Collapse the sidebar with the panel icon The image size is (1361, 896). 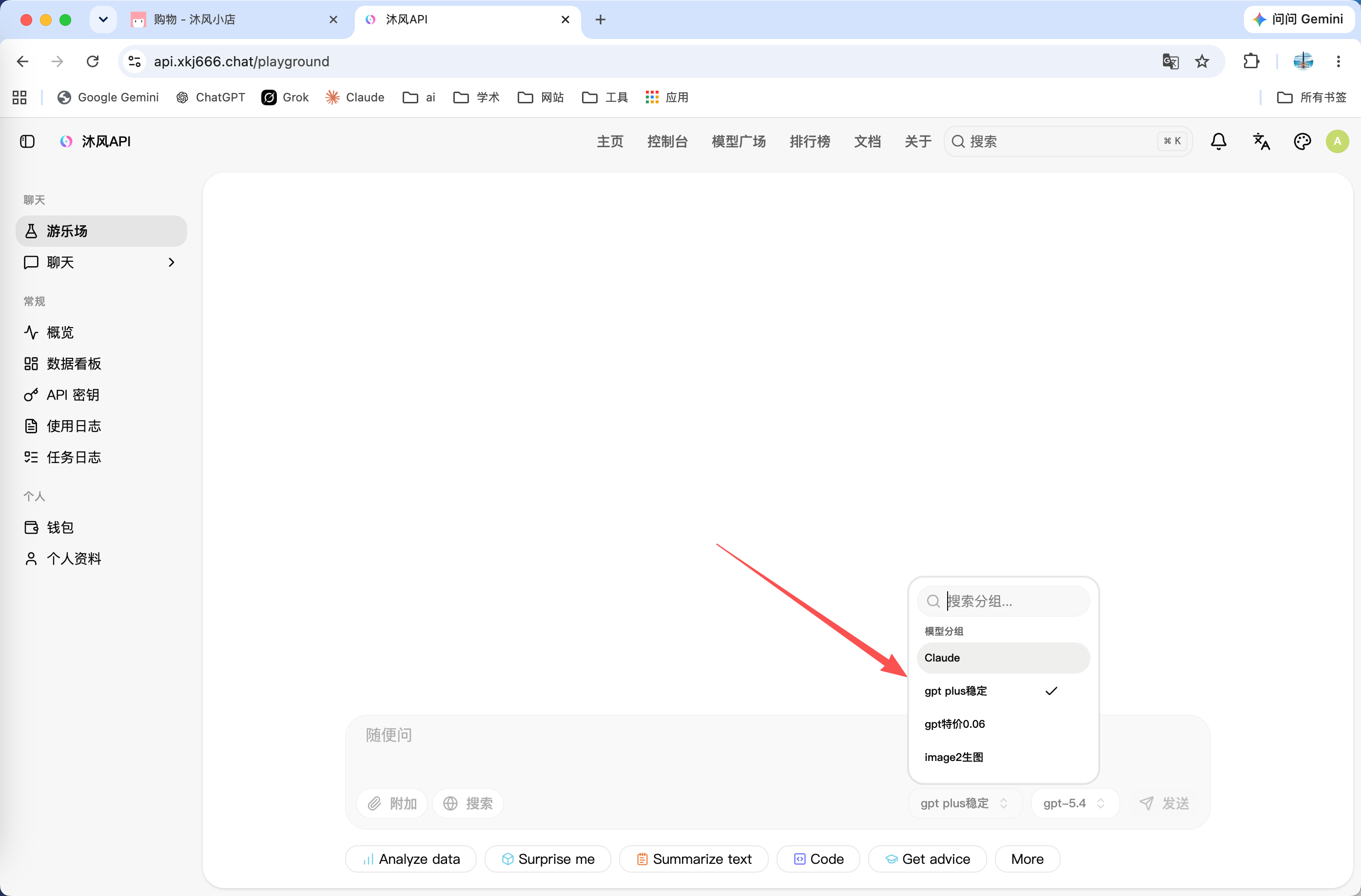(x=27, y=141)
